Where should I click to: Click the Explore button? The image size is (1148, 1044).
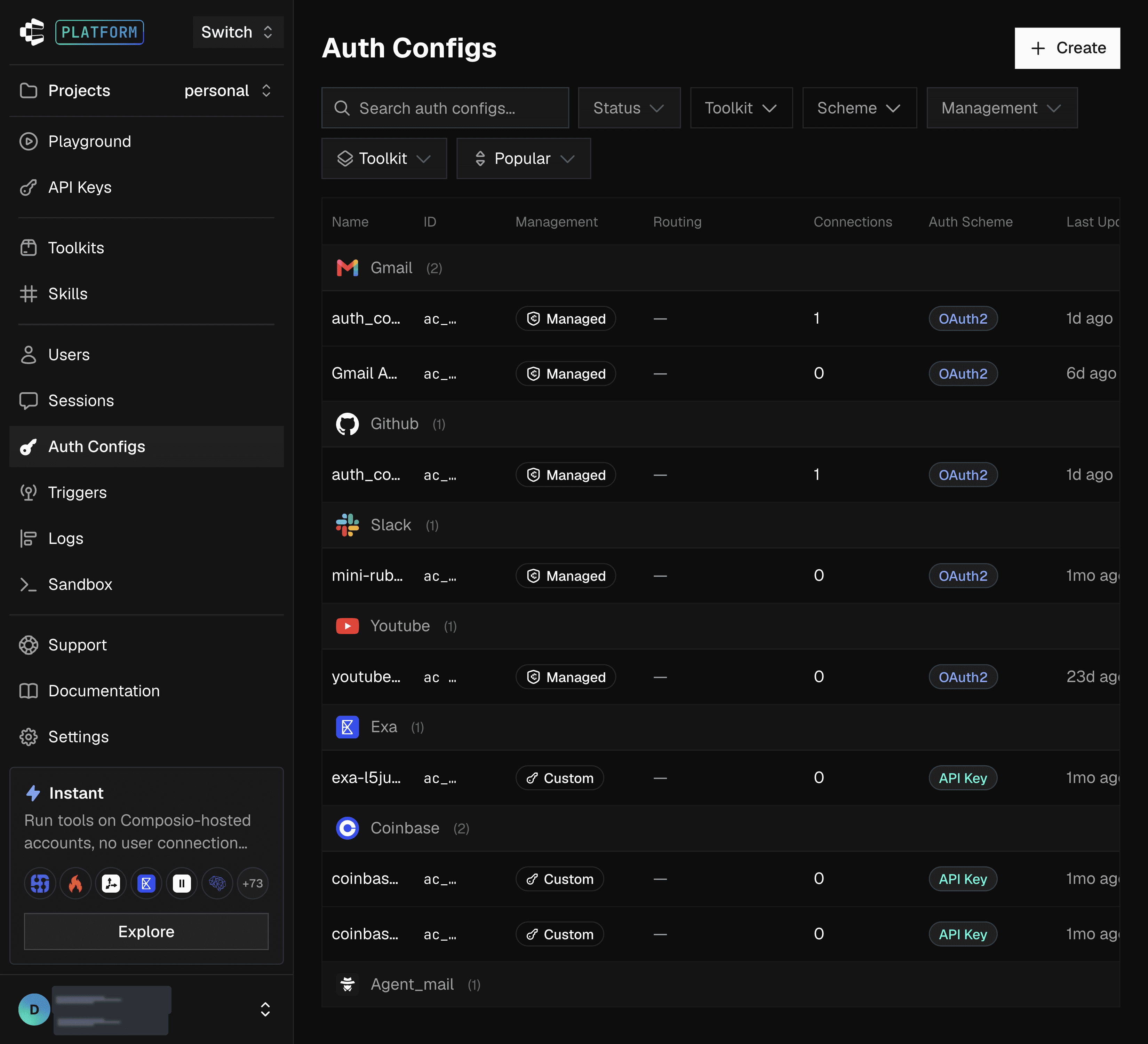tap(146, 931)
